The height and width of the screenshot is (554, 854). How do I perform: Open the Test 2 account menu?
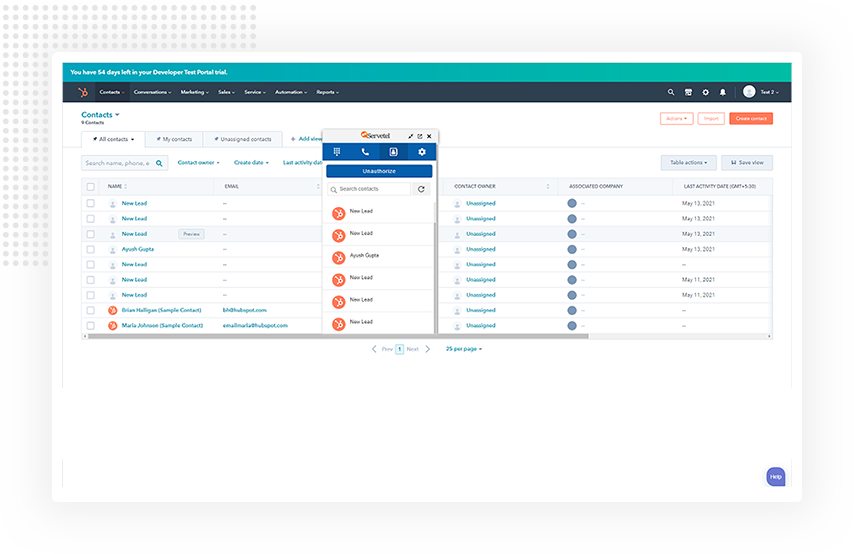[x=770, y=93]
